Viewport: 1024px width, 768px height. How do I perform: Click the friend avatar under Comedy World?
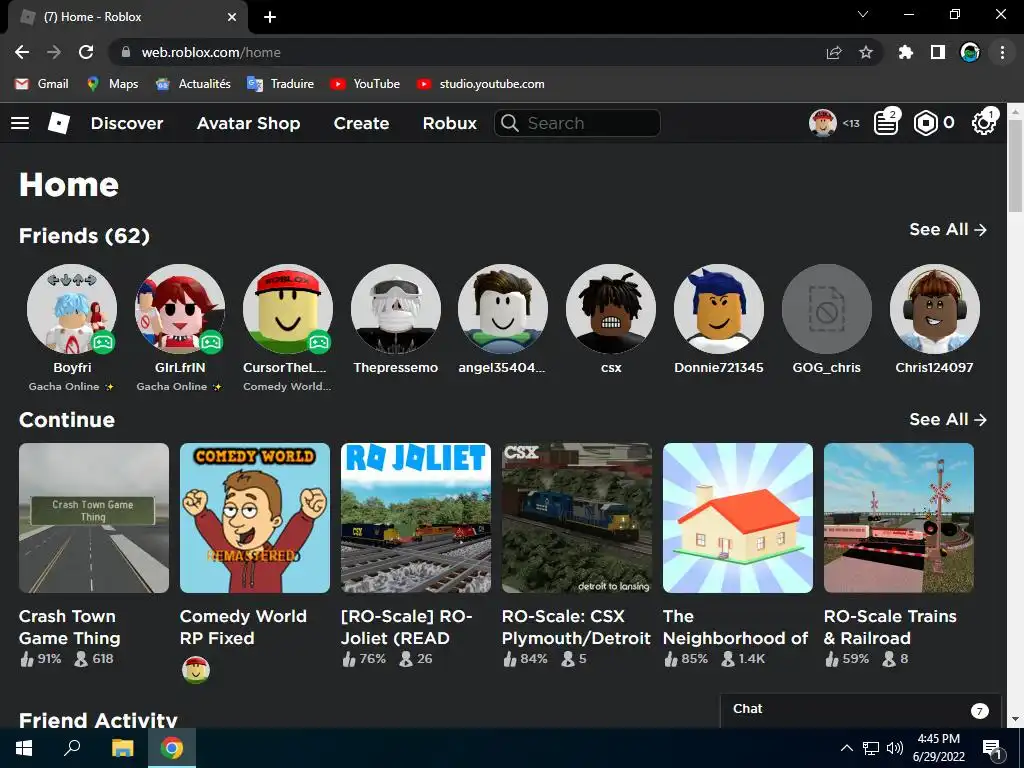(195, 670)
